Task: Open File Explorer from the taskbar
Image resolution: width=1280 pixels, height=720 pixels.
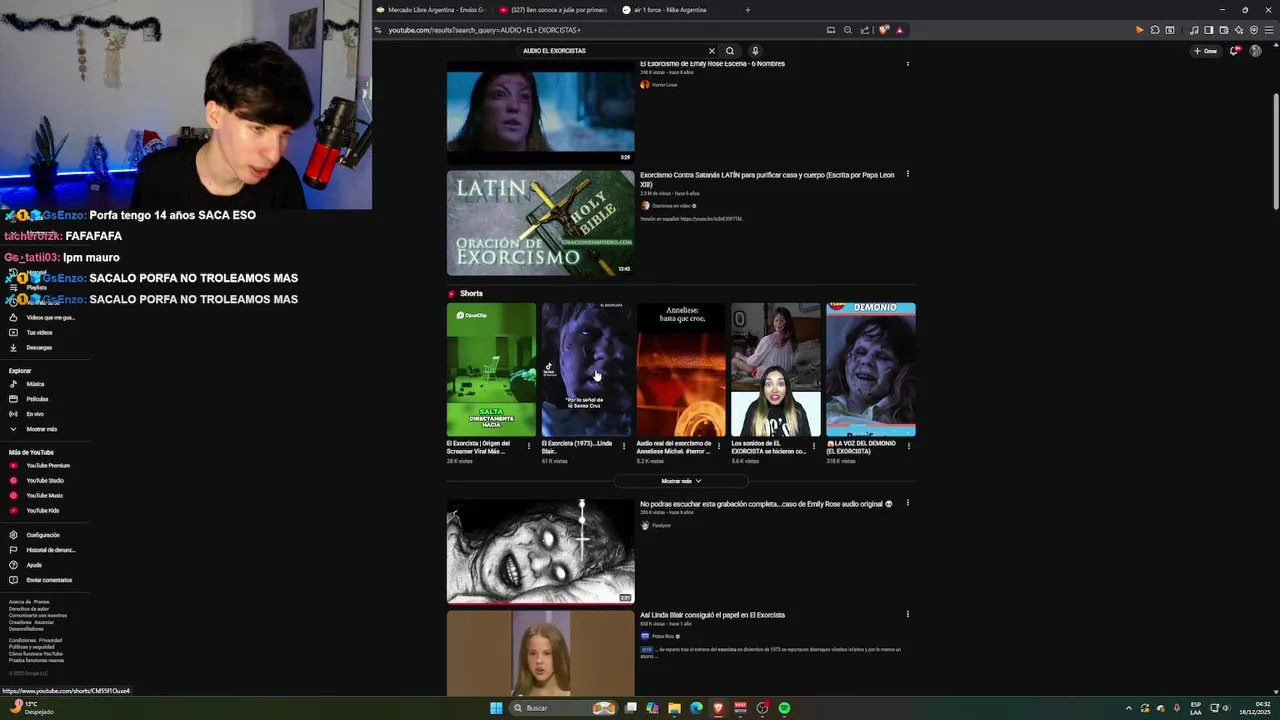Action: [675, 708]
